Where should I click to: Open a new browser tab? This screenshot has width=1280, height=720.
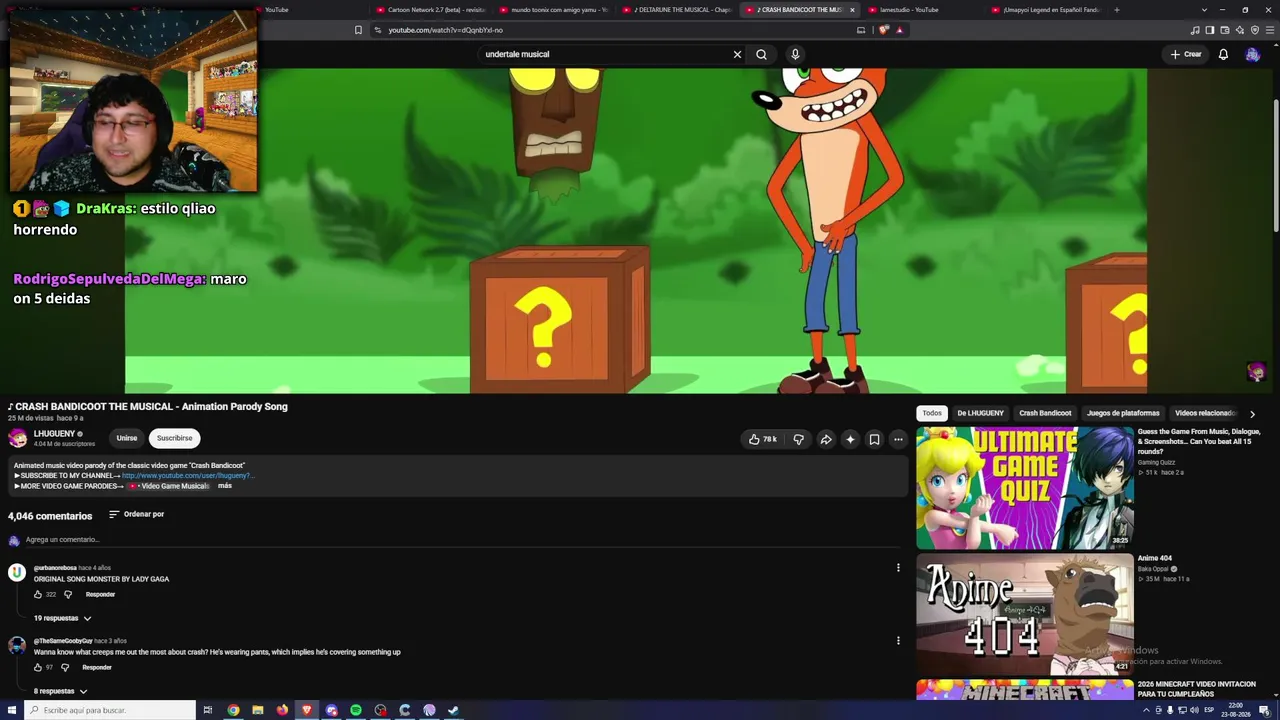point(1117,10)
